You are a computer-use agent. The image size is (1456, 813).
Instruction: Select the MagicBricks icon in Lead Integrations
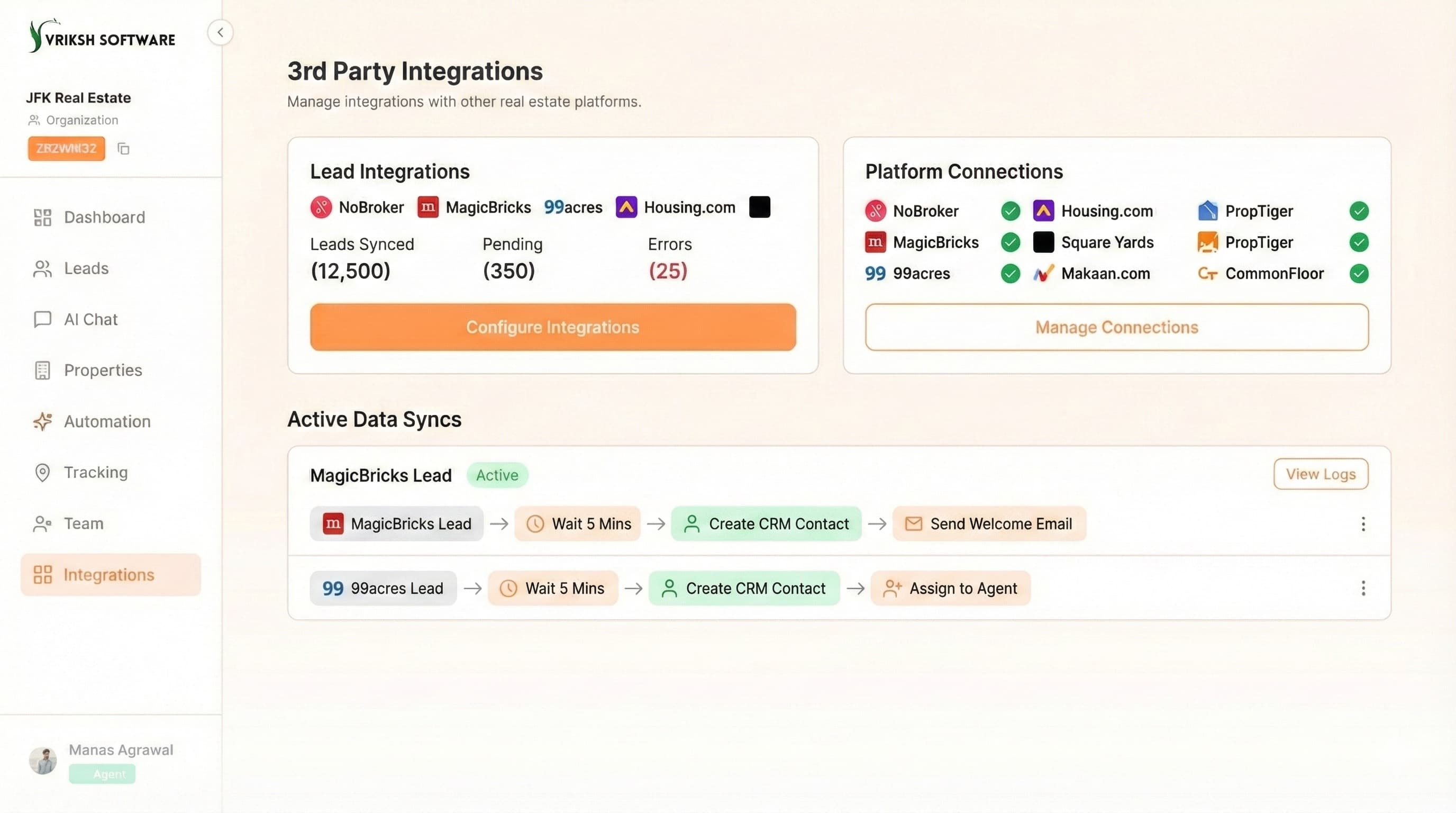(428, 207)
